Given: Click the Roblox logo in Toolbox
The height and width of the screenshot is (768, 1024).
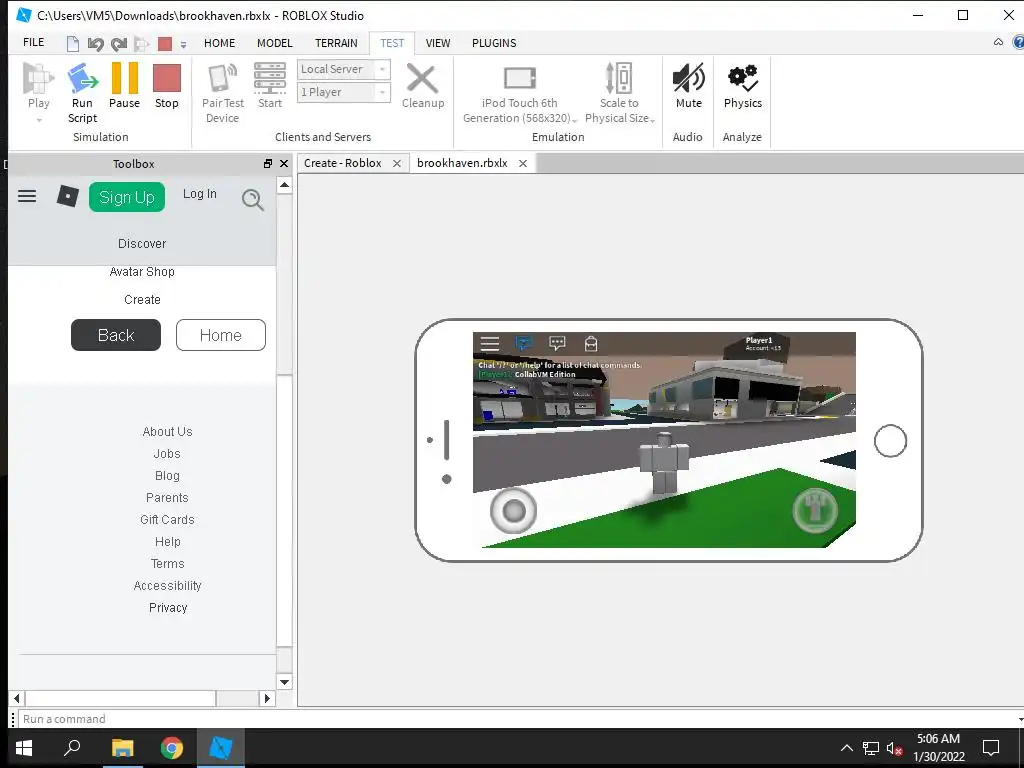Looking at the screenshot, I should click(67, 196).
